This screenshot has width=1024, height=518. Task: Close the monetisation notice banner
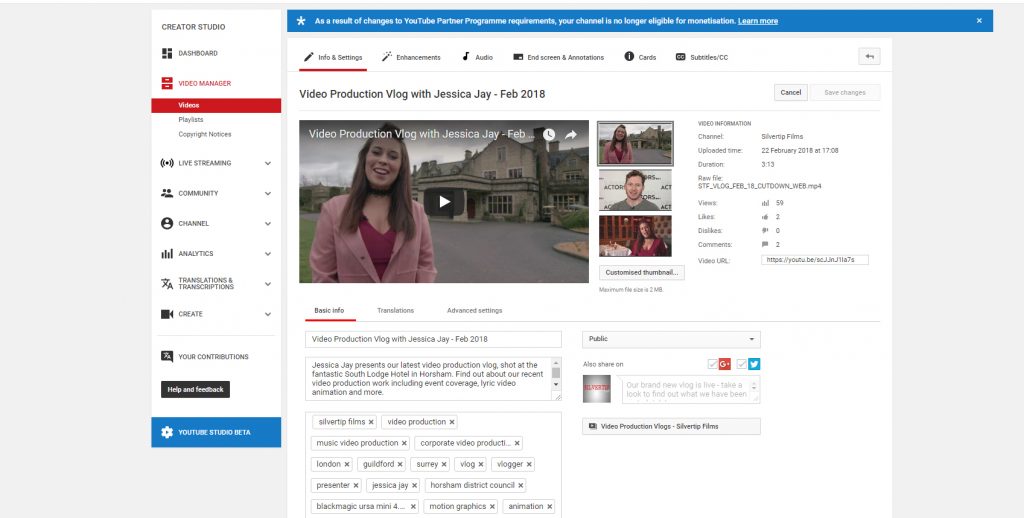click(x=979, y=21)
